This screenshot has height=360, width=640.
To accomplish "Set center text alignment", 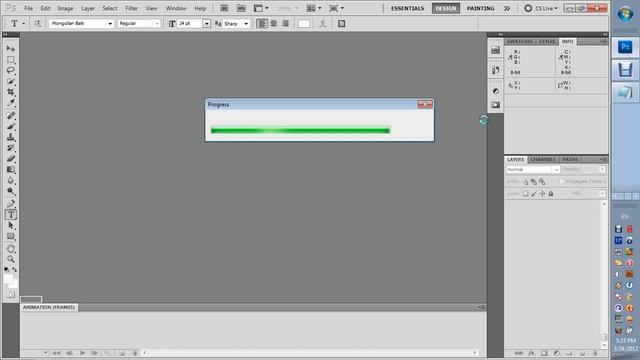I will (273, 24).
